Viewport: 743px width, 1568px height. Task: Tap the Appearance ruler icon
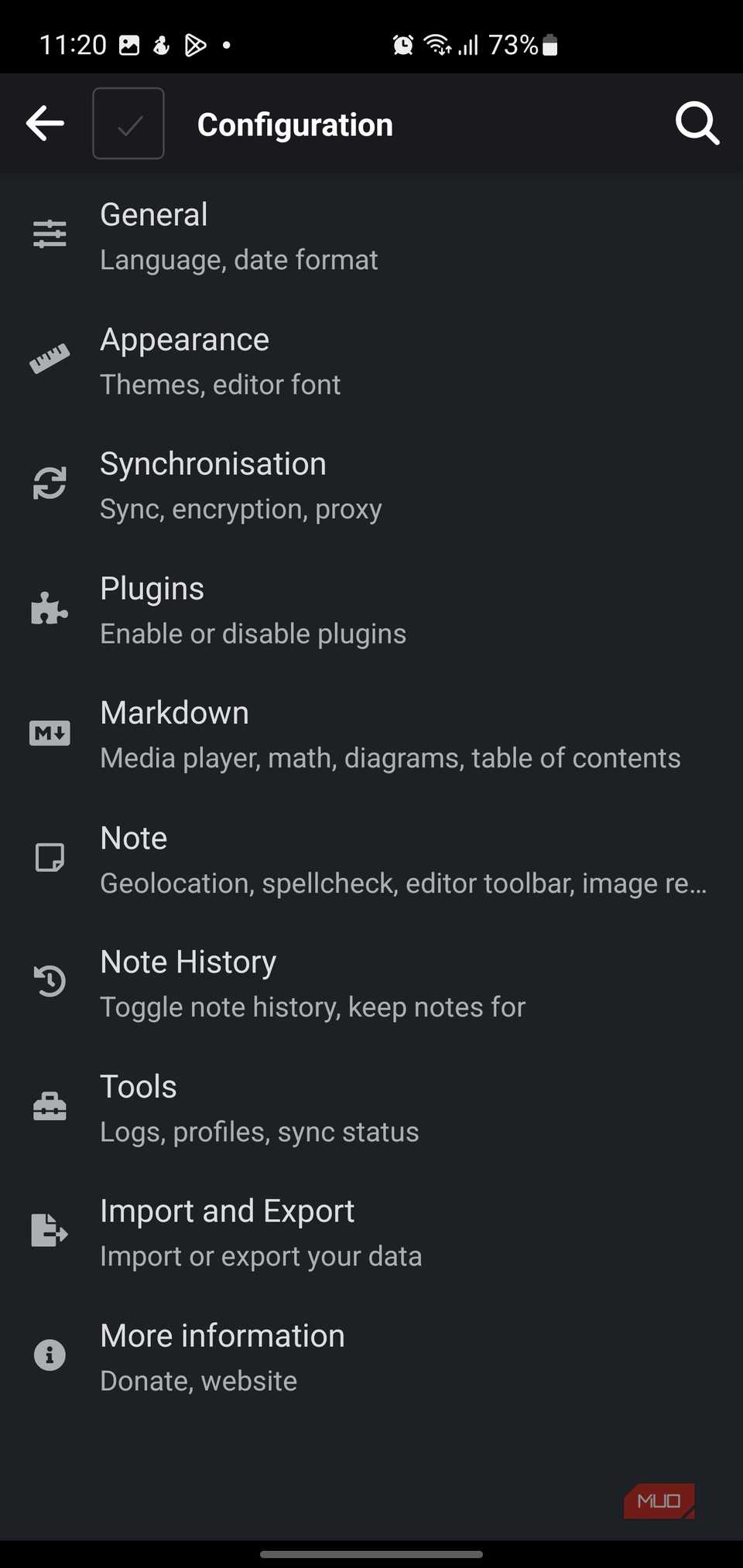coord(50,359)
